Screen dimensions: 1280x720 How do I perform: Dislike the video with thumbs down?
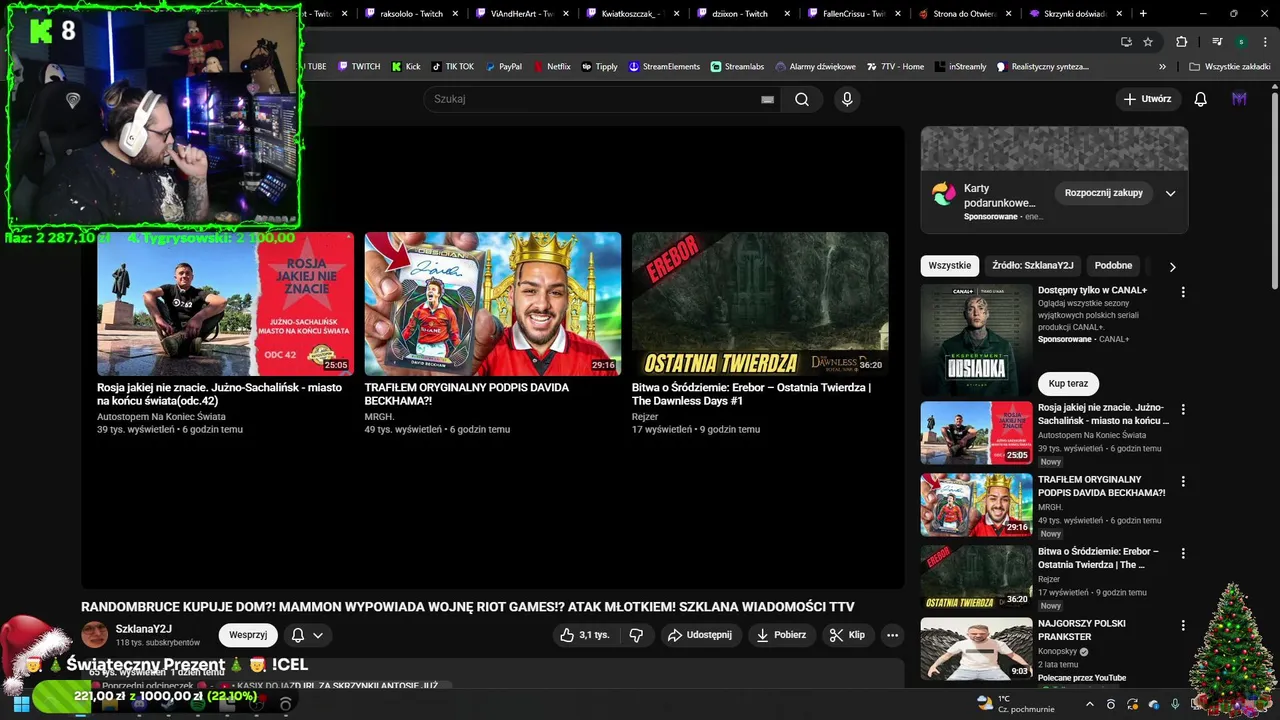[x=636, y=635]
